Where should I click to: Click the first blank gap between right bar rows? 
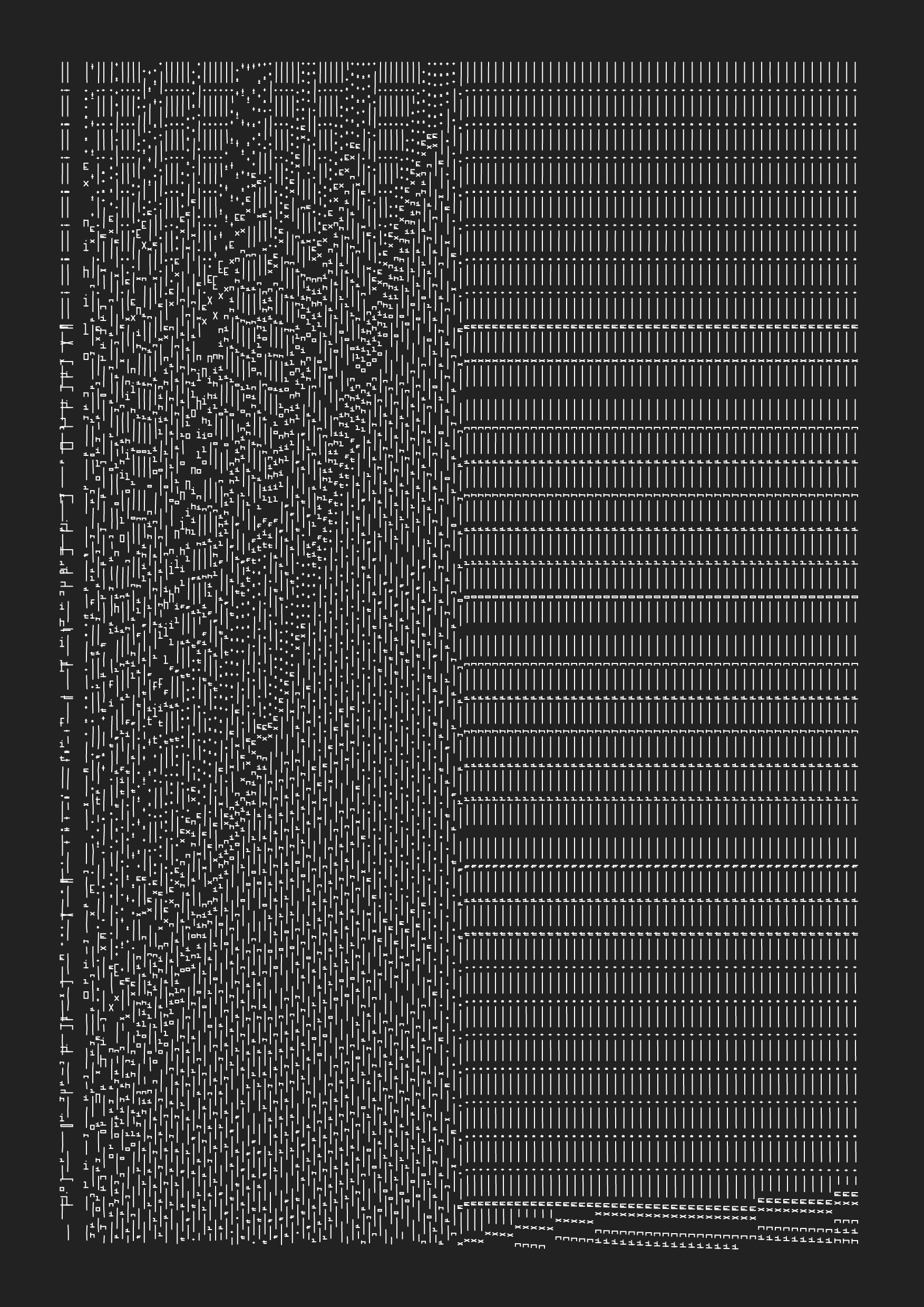point(660,394)
